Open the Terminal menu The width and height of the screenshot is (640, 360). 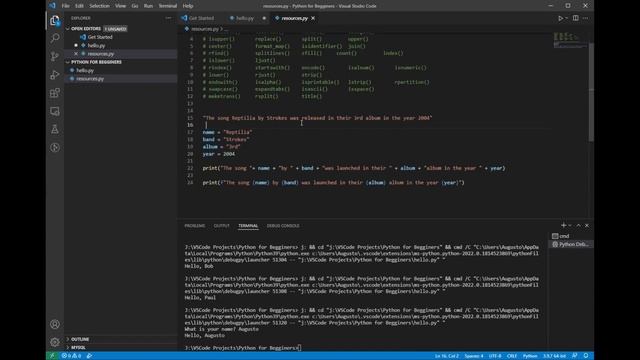167,6
